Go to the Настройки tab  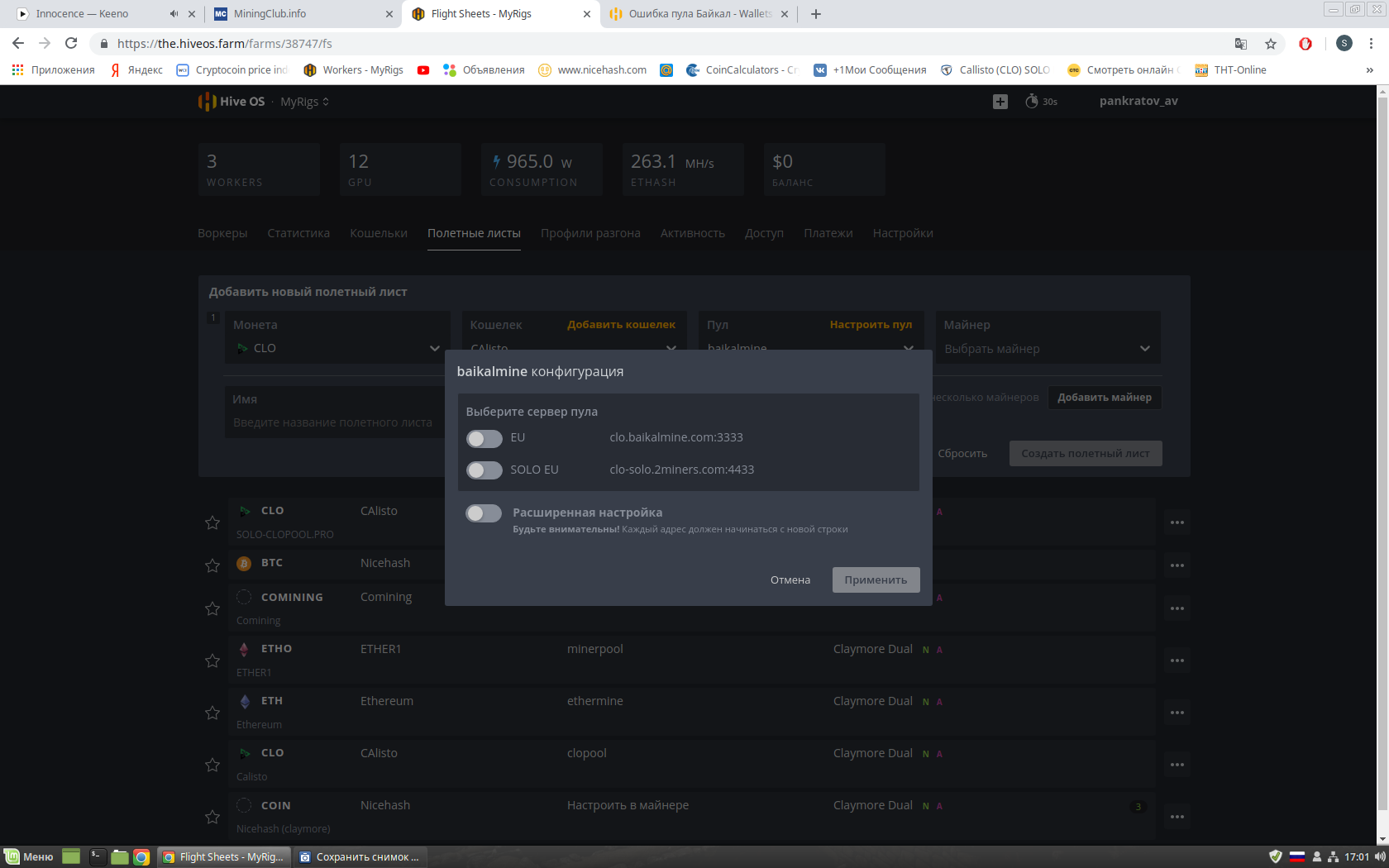[903, 233]
